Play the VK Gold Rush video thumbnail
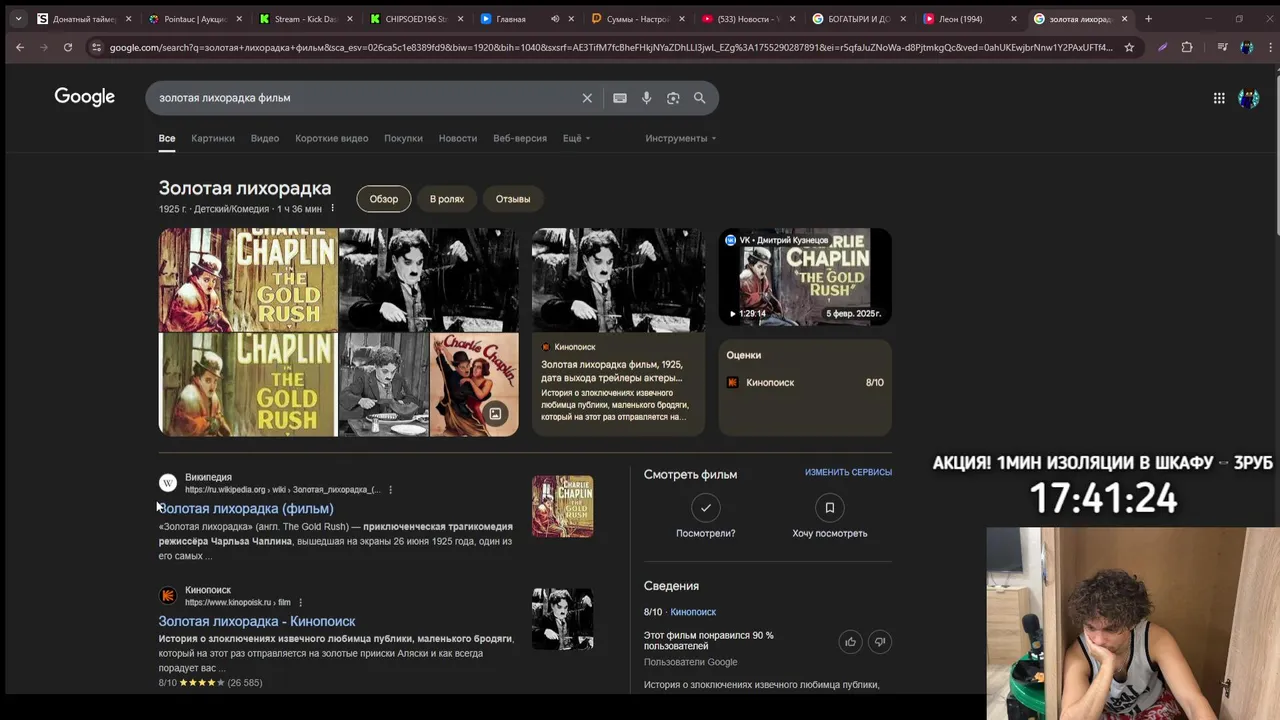Viewport: 1280px width, 720px height. point(805,276)
